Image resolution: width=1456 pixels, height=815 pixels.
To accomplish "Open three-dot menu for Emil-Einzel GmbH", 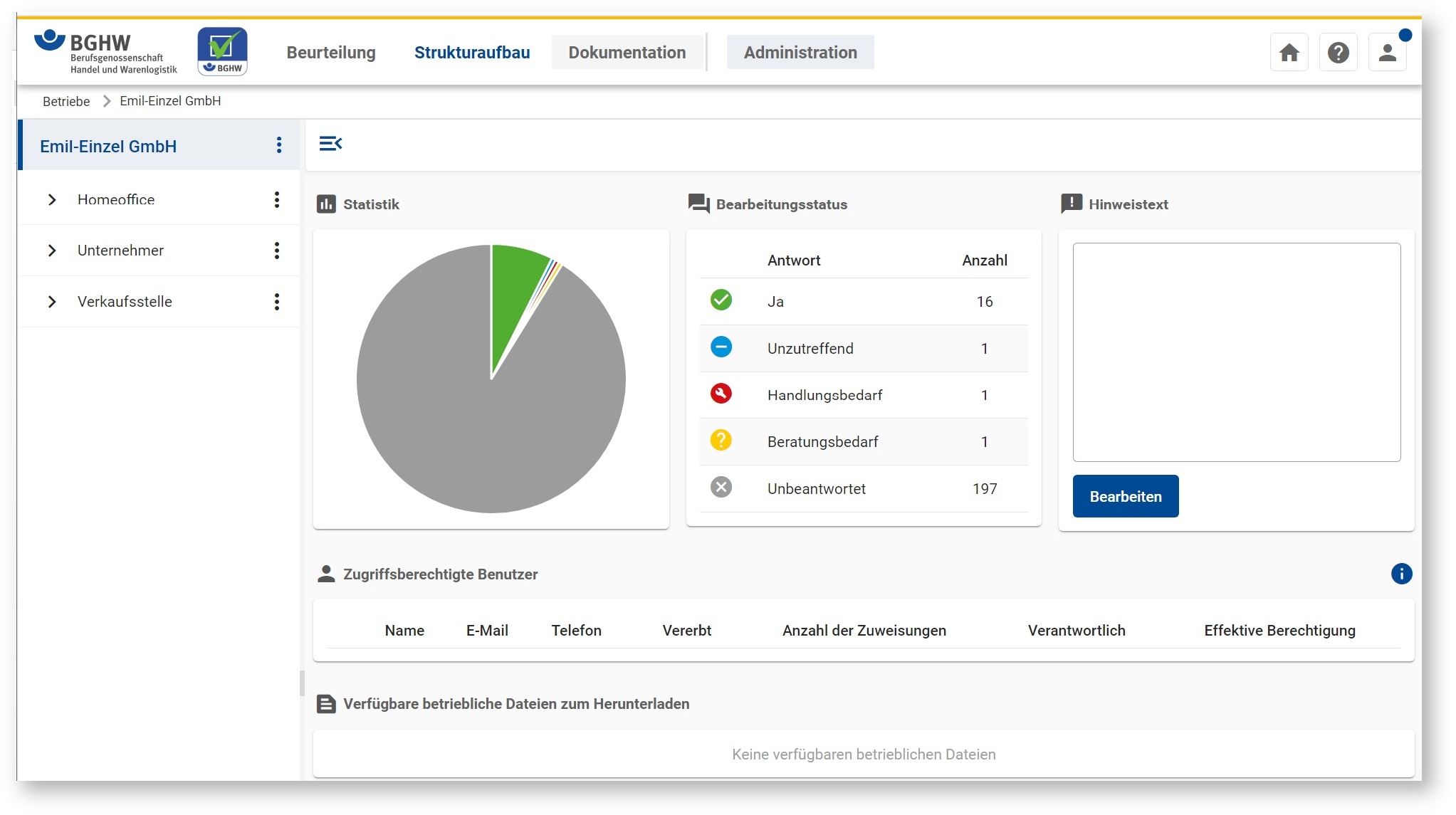I will (x=278, y=145).
